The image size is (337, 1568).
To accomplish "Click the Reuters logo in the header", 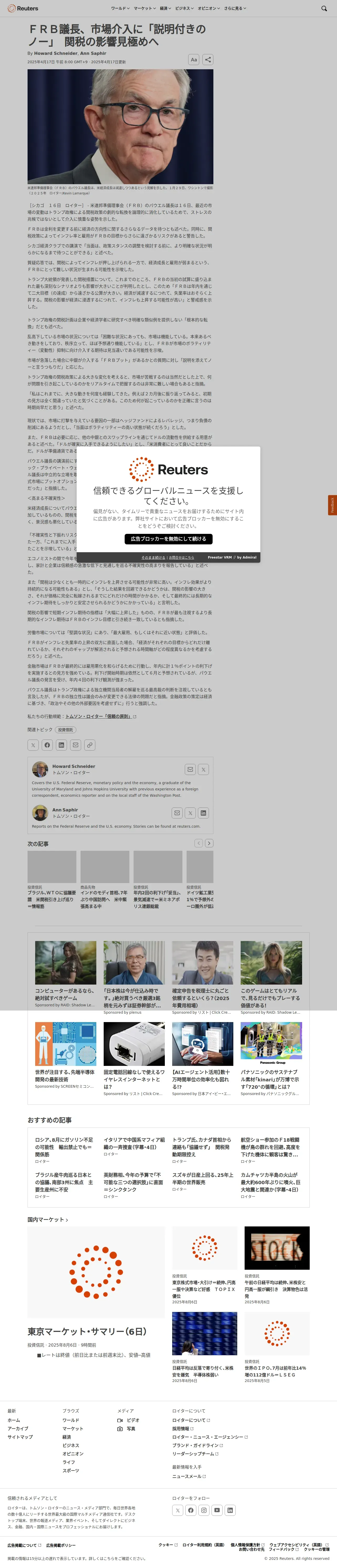I will 23,8.
